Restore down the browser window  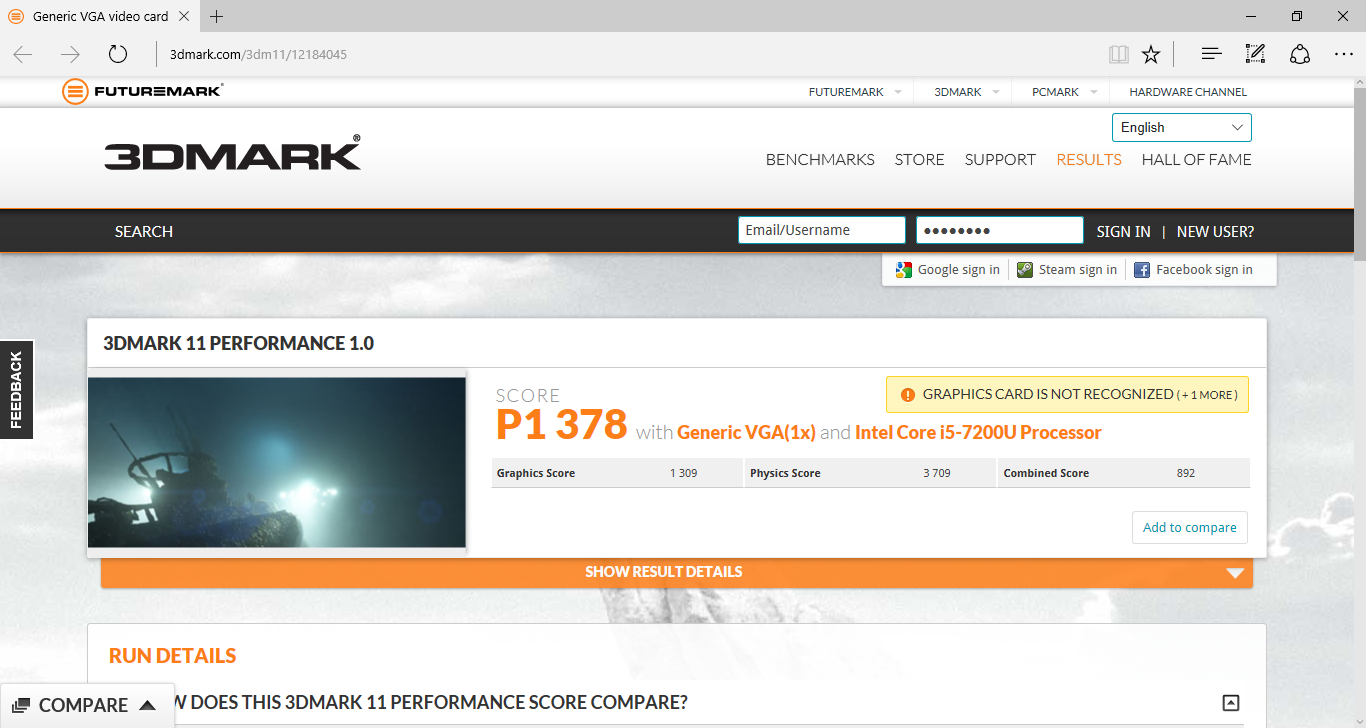[x=1297, y=16]
